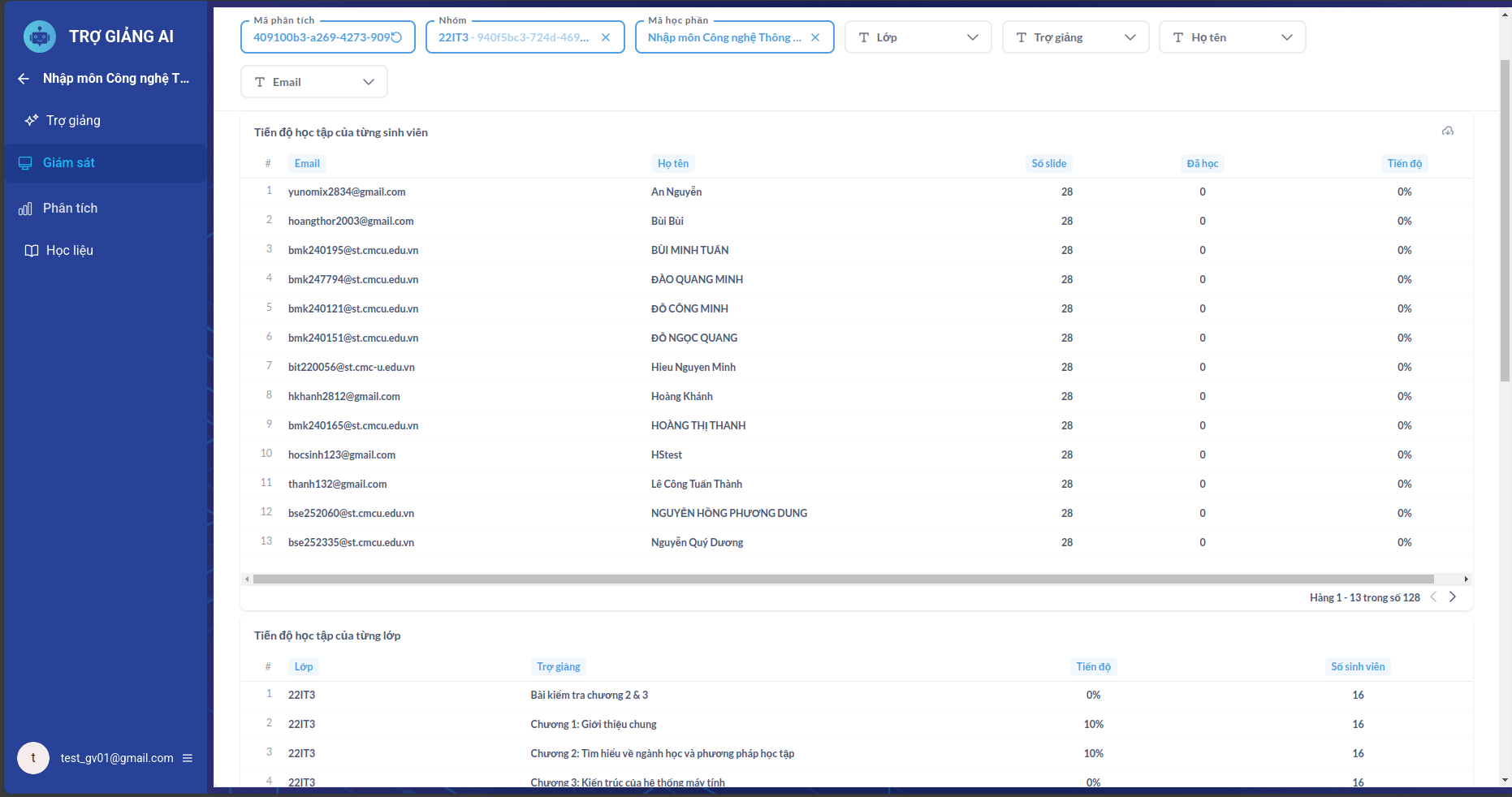Go to previous page of student table
This screenshot has height=797, width=1512.
point(1433,597)
